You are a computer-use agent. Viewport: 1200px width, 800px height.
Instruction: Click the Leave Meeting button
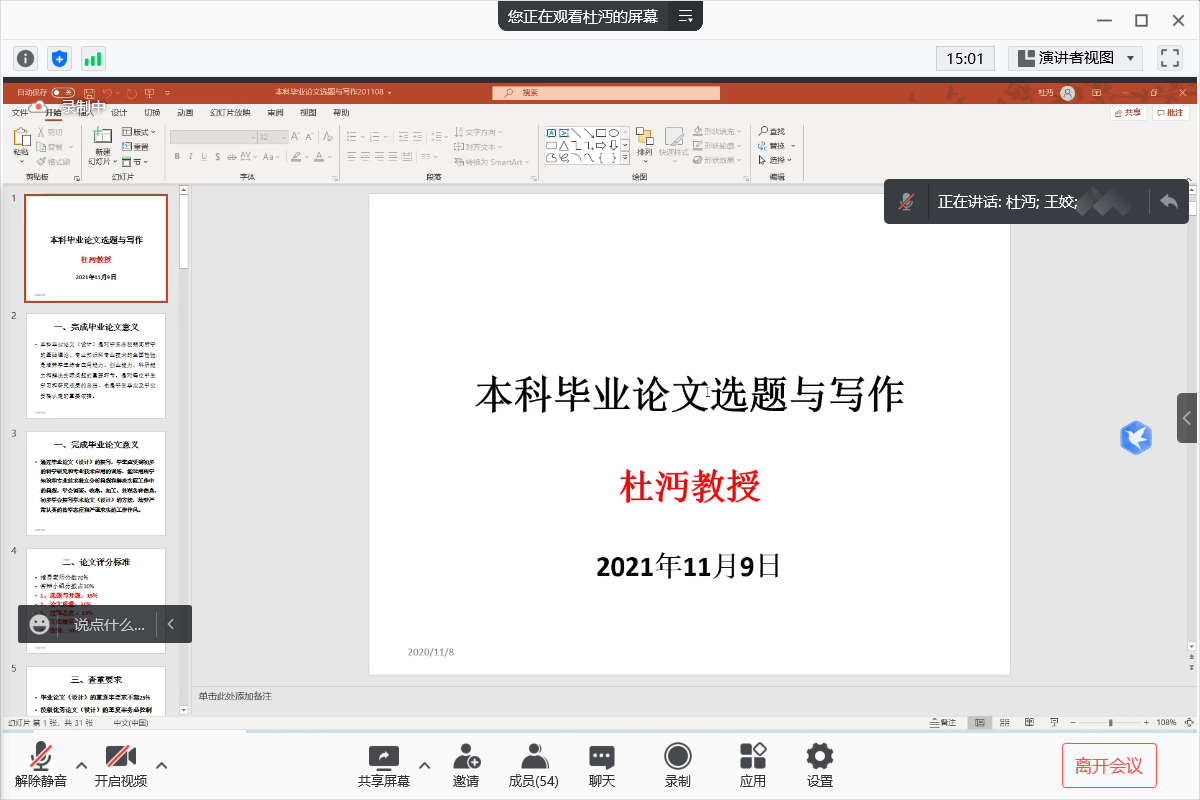coord(1110,765)
